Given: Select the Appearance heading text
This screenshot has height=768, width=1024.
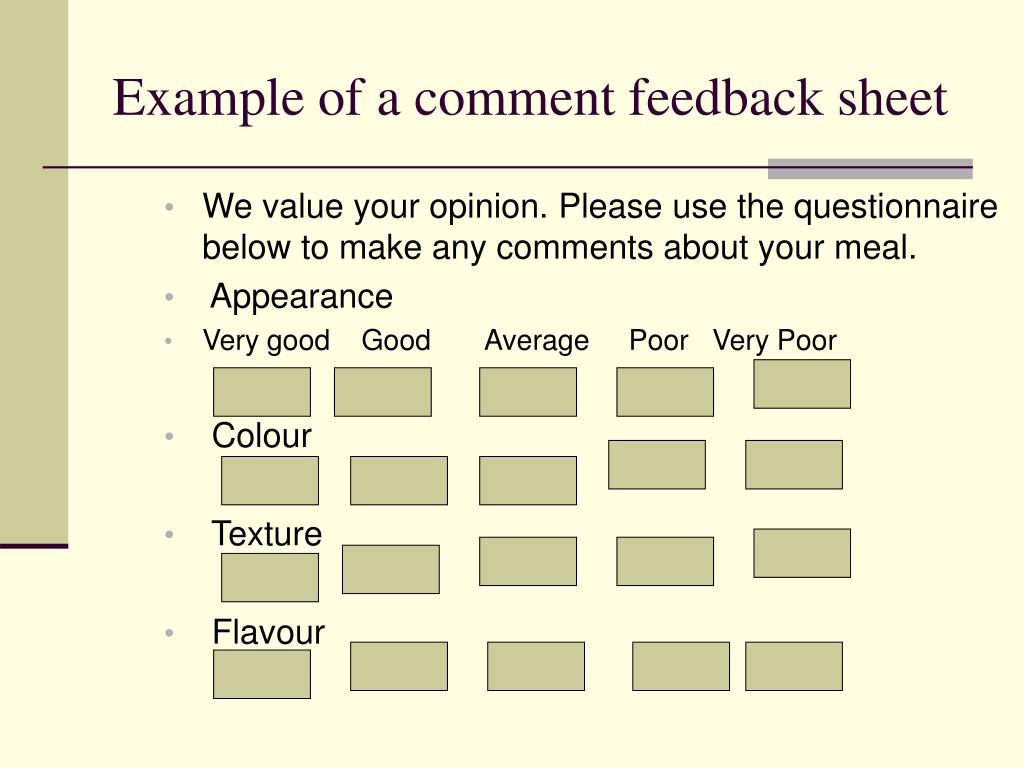Looking at the screenshot, I should tap(301, 297).
